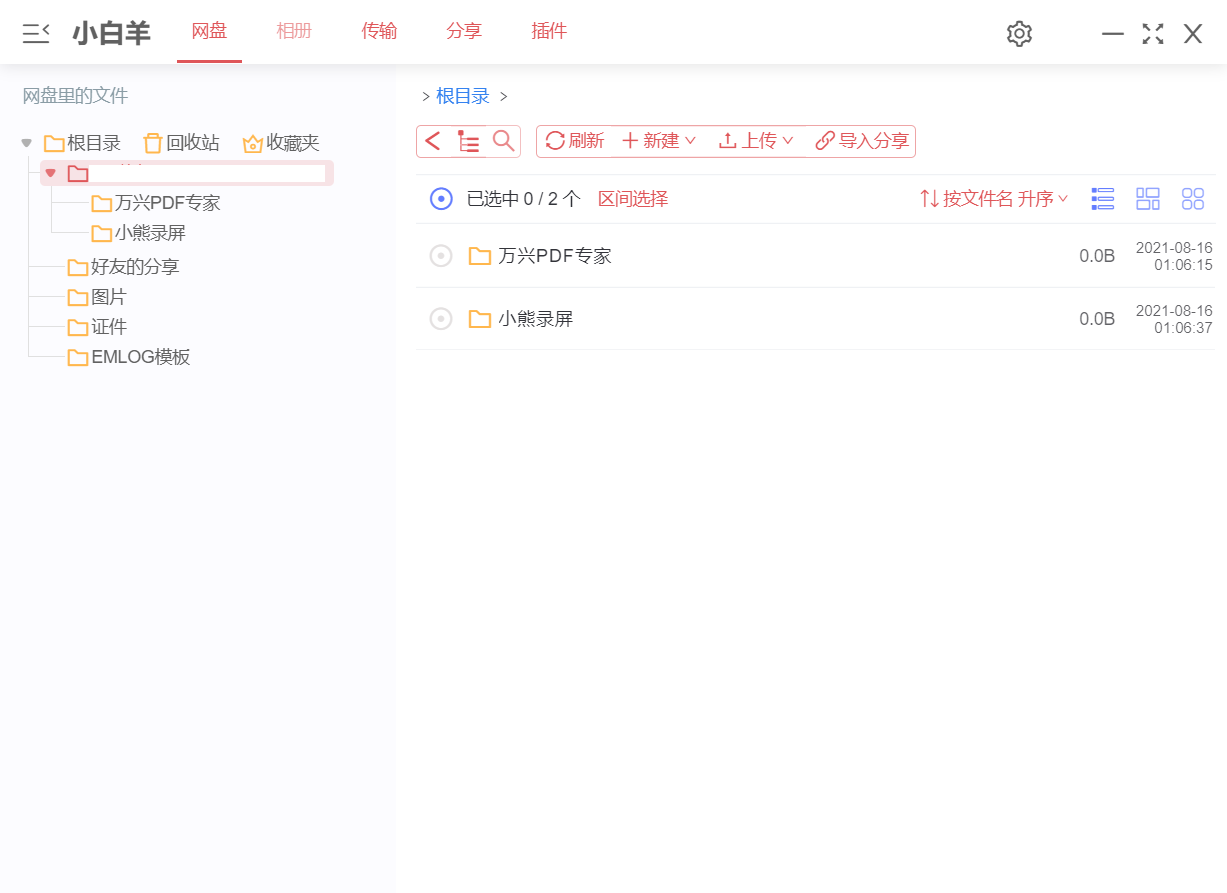Open the 新建 dropdown menu

pyautogui.click(x=659, y=141)
